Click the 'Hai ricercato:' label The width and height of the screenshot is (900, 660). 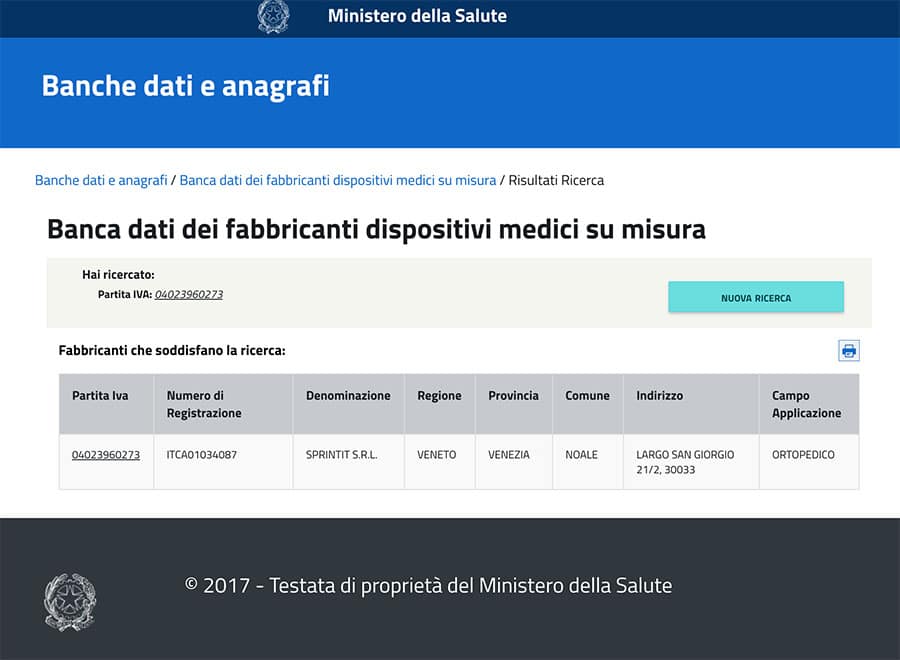tap(118, 274)
